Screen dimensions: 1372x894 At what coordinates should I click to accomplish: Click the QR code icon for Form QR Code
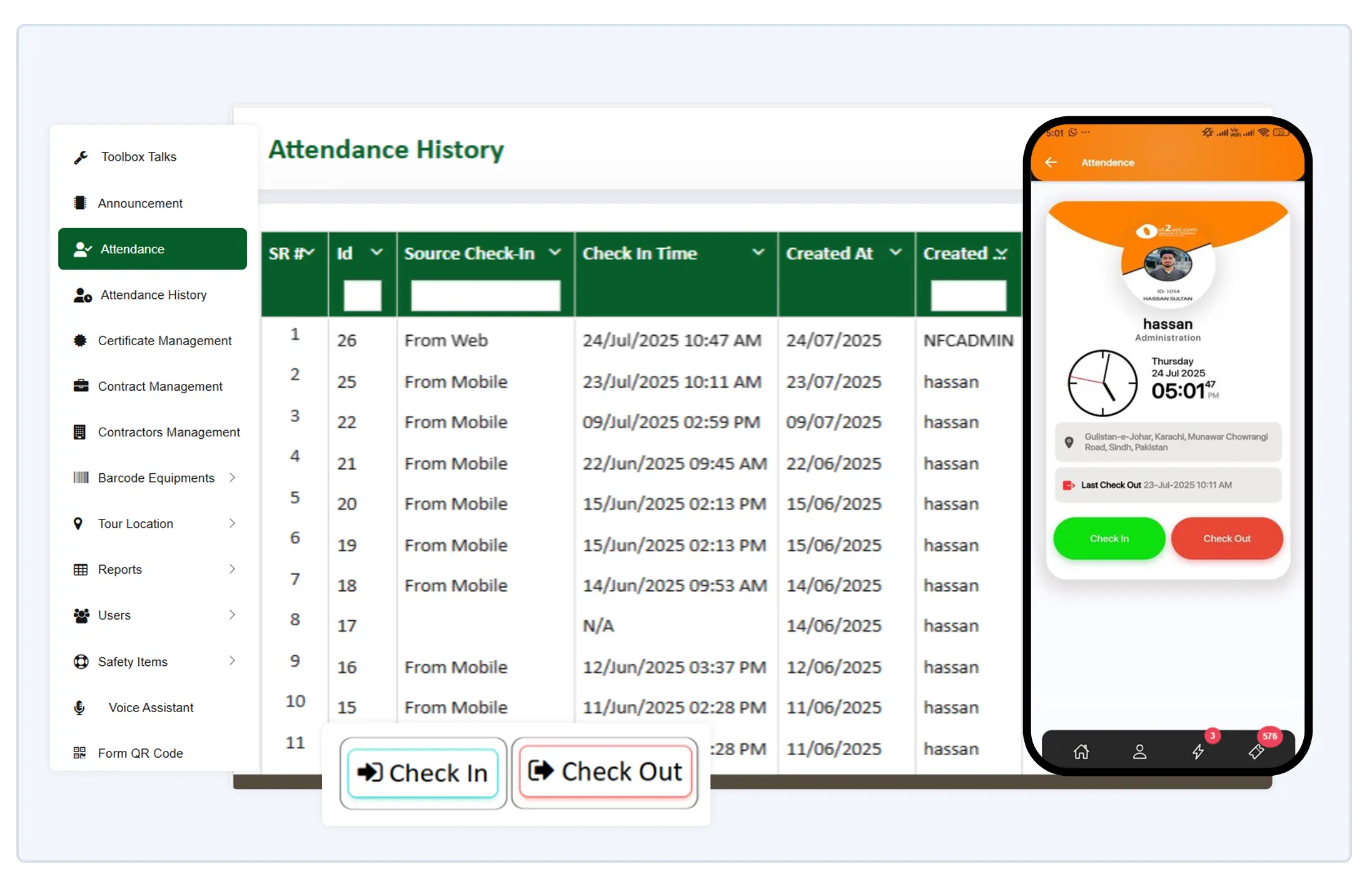(x=79, y=753)
